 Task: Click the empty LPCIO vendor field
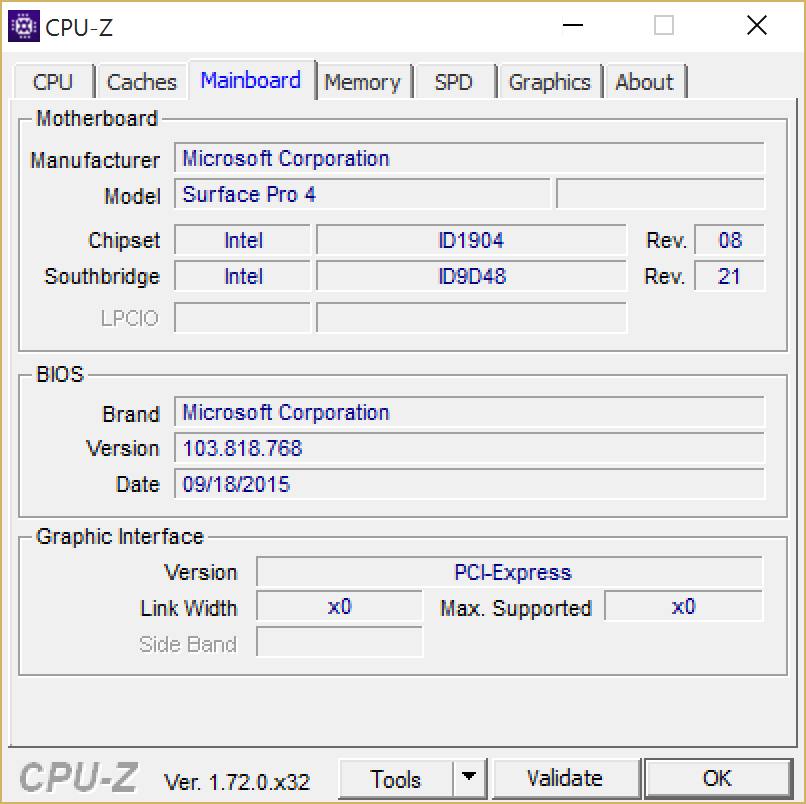click(x=243, y=317)
